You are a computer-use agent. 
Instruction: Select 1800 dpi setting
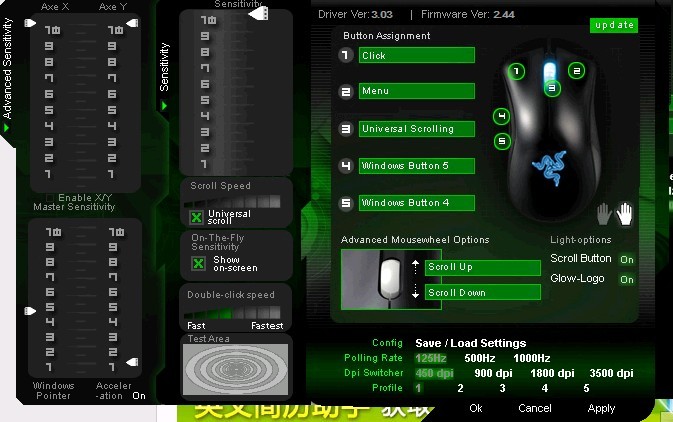(552, 373)
